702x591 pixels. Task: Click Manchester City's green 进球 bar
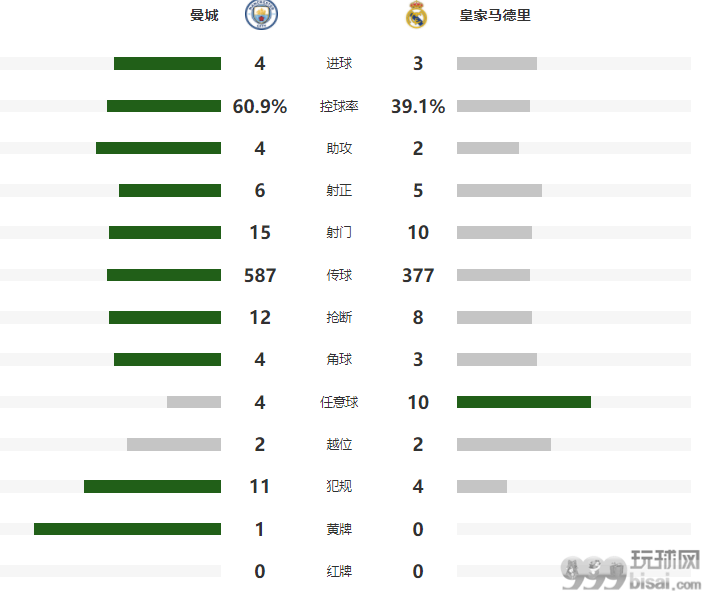167,64
